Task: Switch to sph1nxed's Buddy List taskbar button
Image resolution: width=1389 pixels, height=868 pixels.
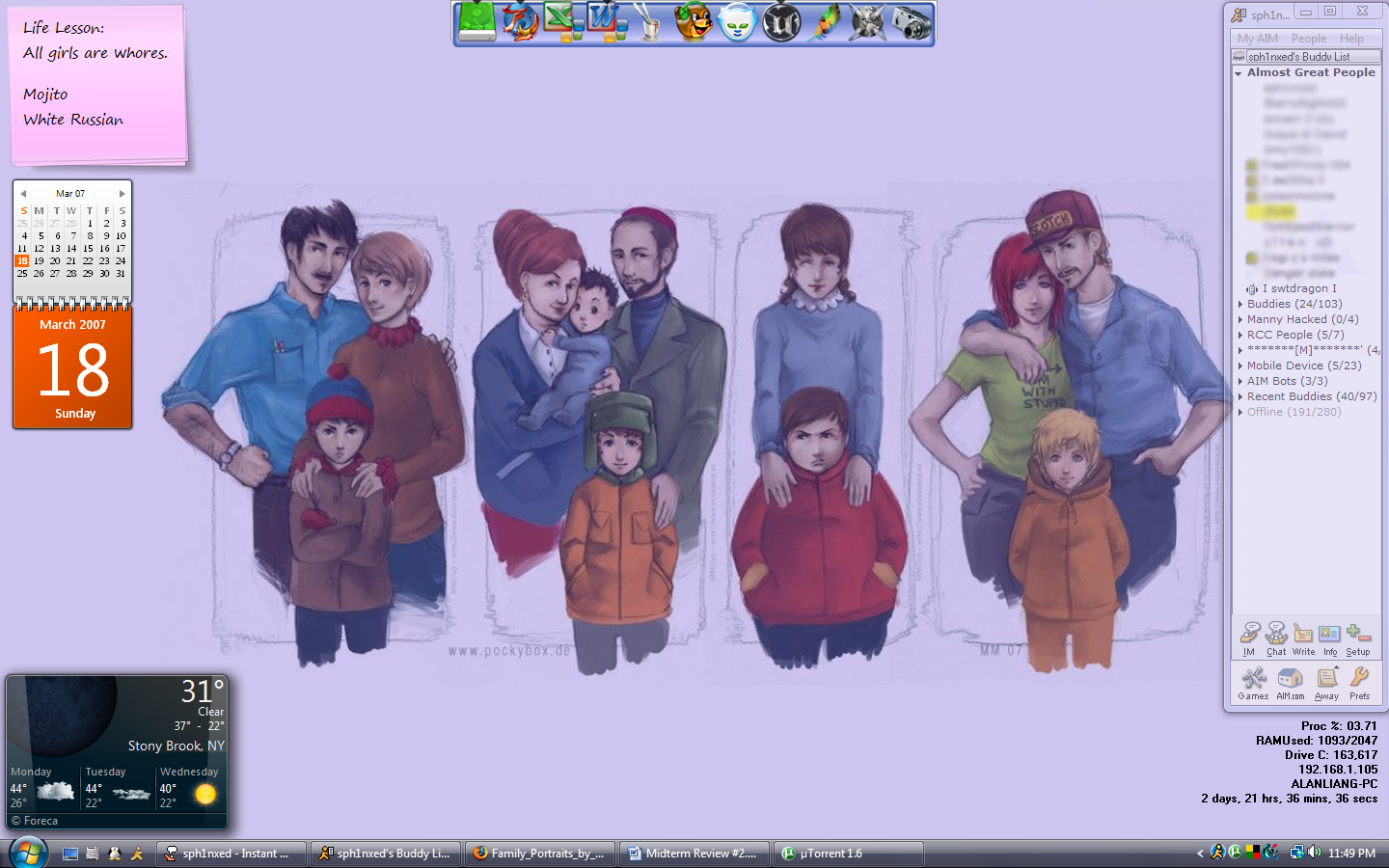Action: (386, 854)
